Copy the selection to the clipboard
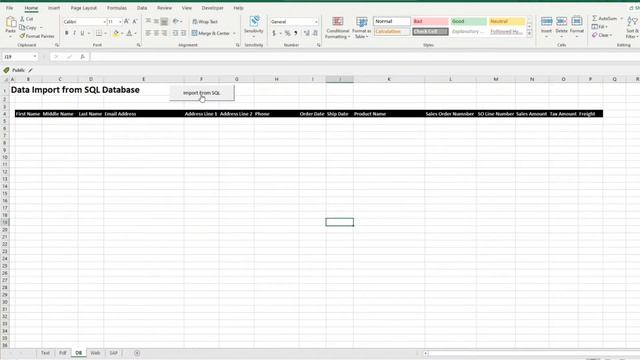This screenshot has height=360, width=640. (x=29, y=27)
